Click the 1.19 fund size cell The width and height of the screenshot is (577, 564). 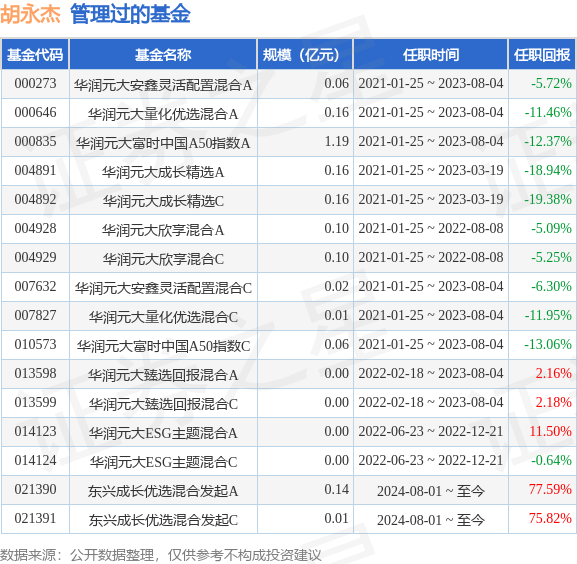pos(336,141)
